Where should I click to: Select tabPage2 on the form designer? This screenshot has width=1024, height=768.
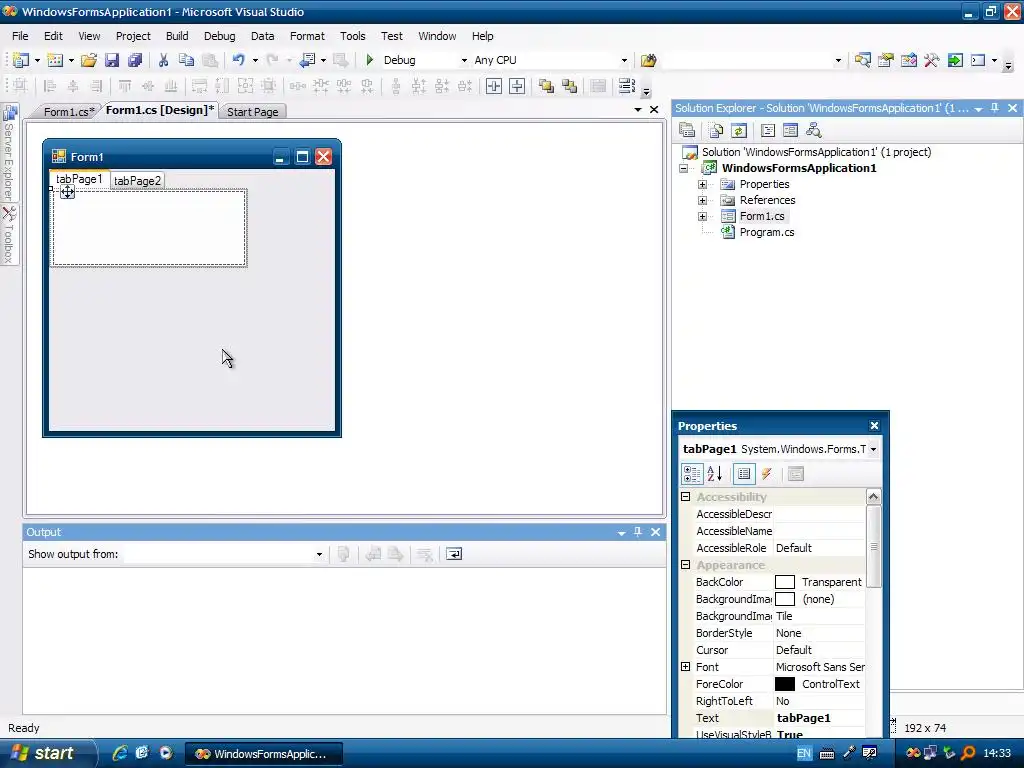(x=137, y=181)
